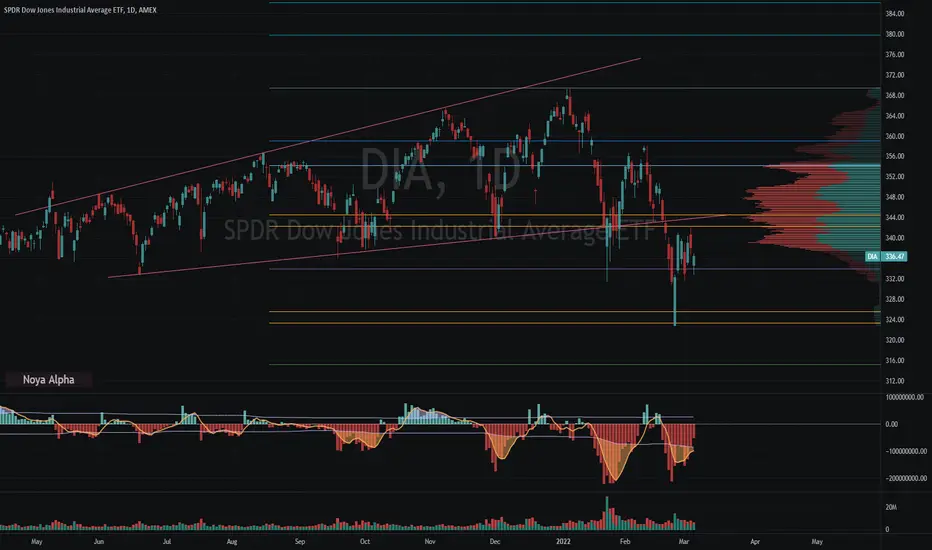Click the Dec date axis label
The image size is (932, 550).
tap(495, 542)
